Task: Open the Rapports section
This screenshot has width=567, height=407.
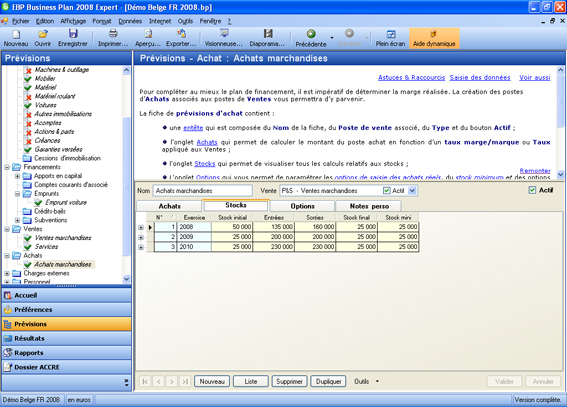Action: click(67, 353)
